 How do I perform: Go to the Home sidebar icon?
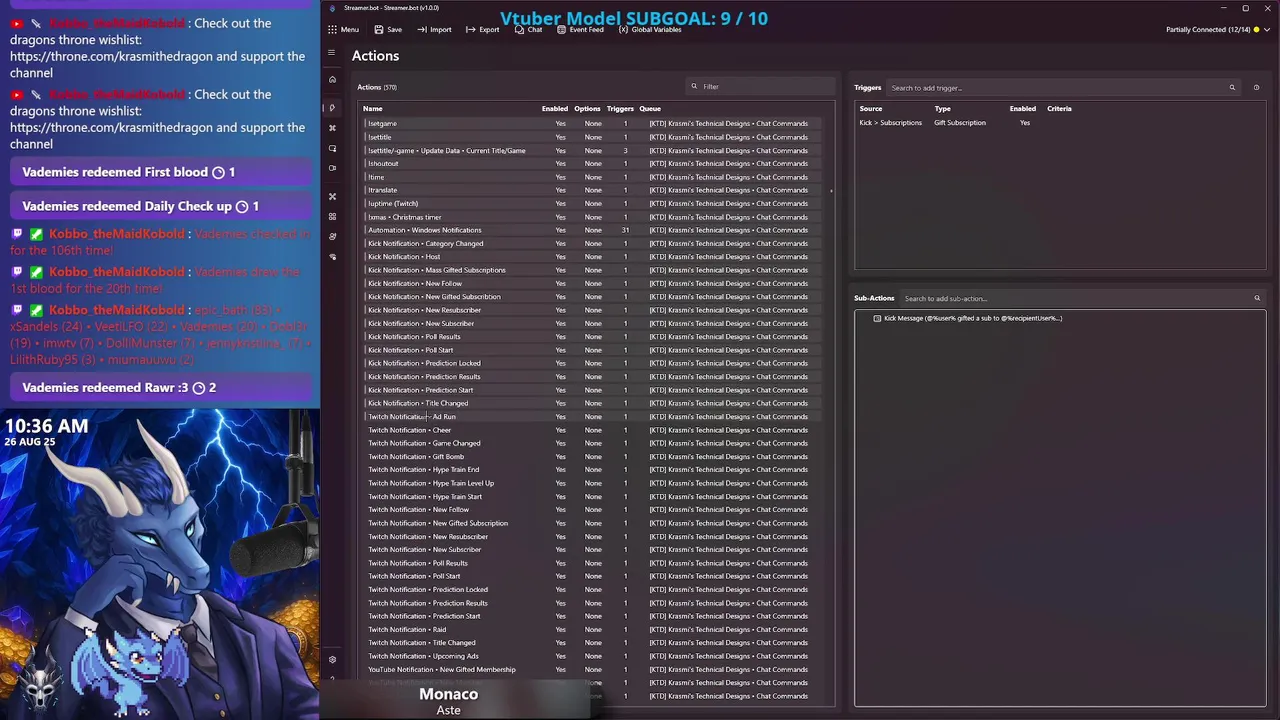click(332, 79)
